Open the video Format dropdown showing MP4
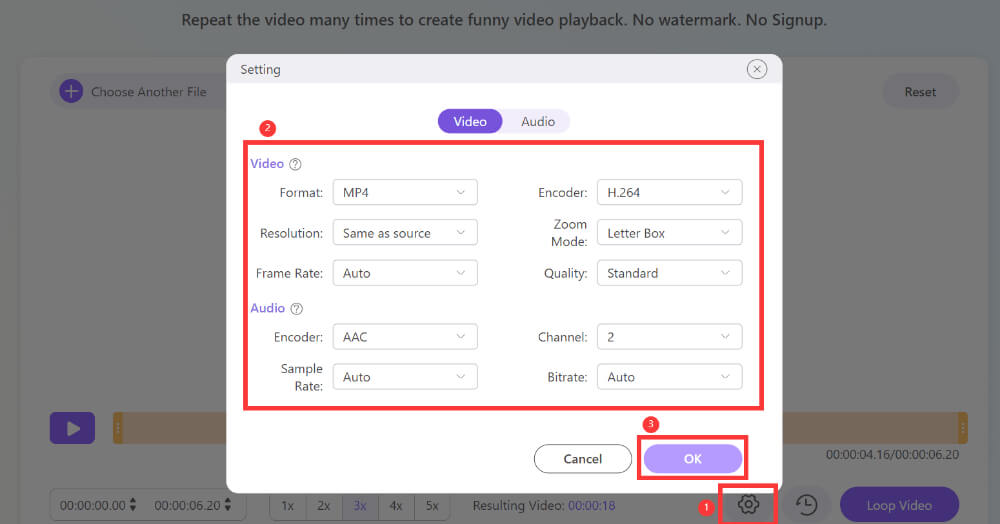 point(404,192)
